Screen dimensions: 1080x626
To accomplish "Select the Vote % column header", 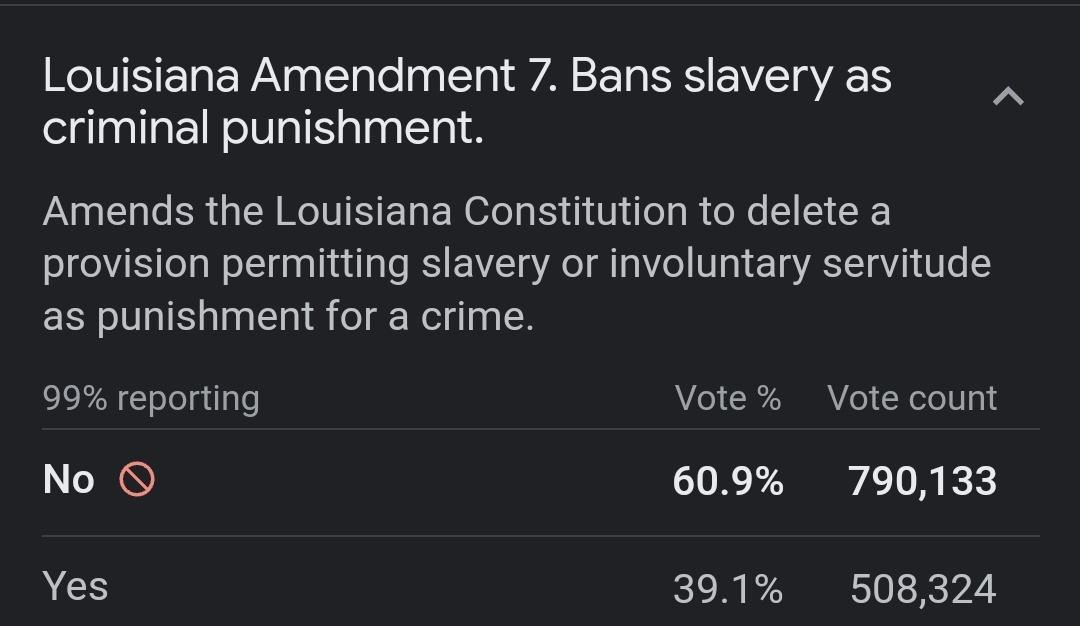I will tap(729, 397).
